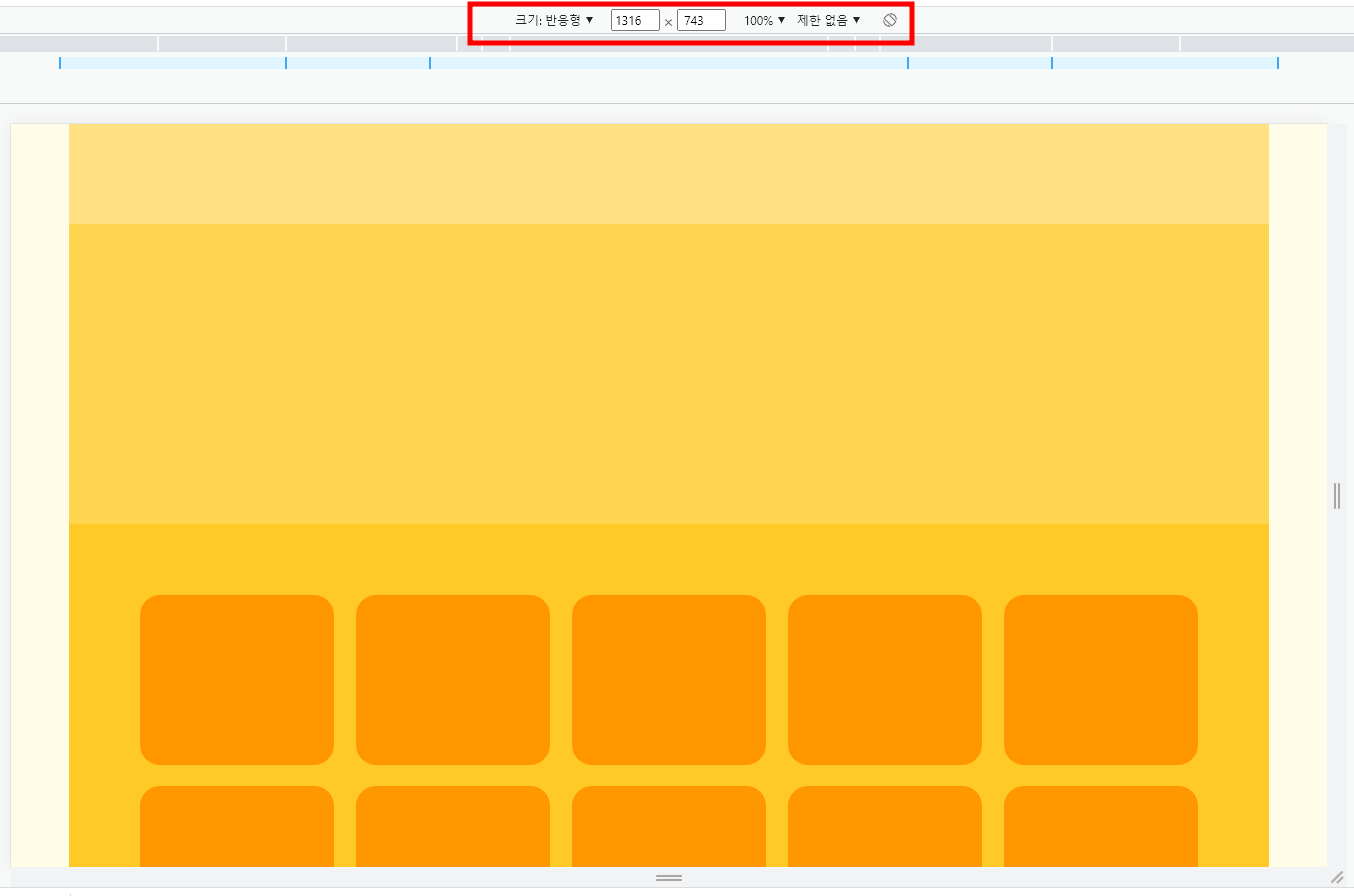Click the height field showing 743

point(701,20)
